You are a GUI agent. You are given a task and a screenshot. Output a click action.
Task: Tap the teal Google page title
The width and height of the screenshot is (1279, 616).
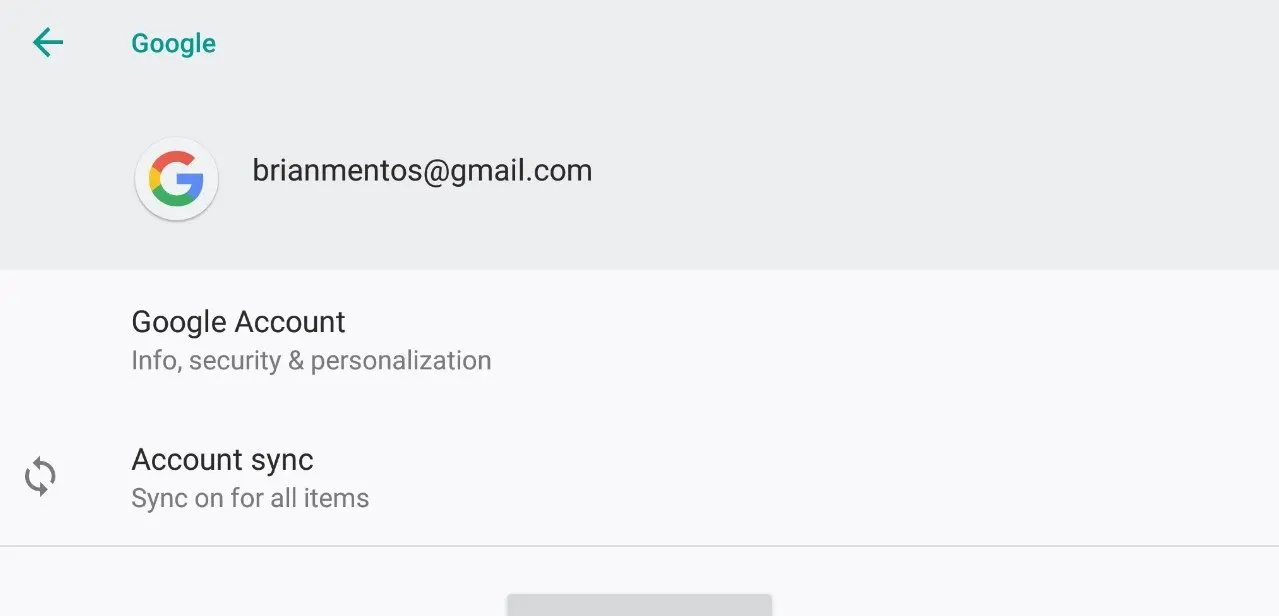174,43
